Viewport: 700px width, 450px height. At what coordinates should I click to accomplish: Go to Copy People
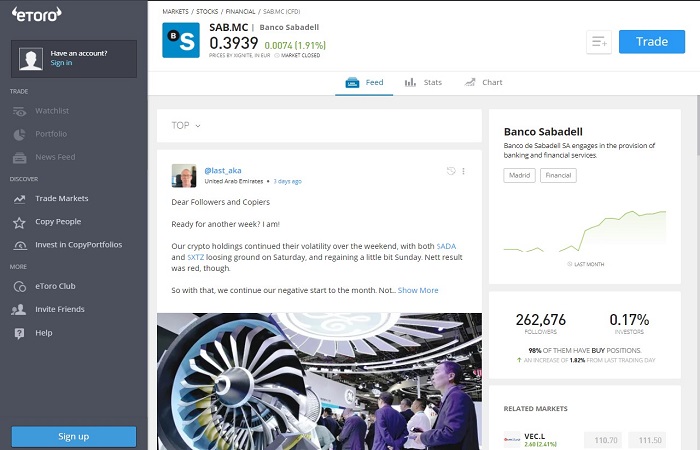click(x=58, y=222)
